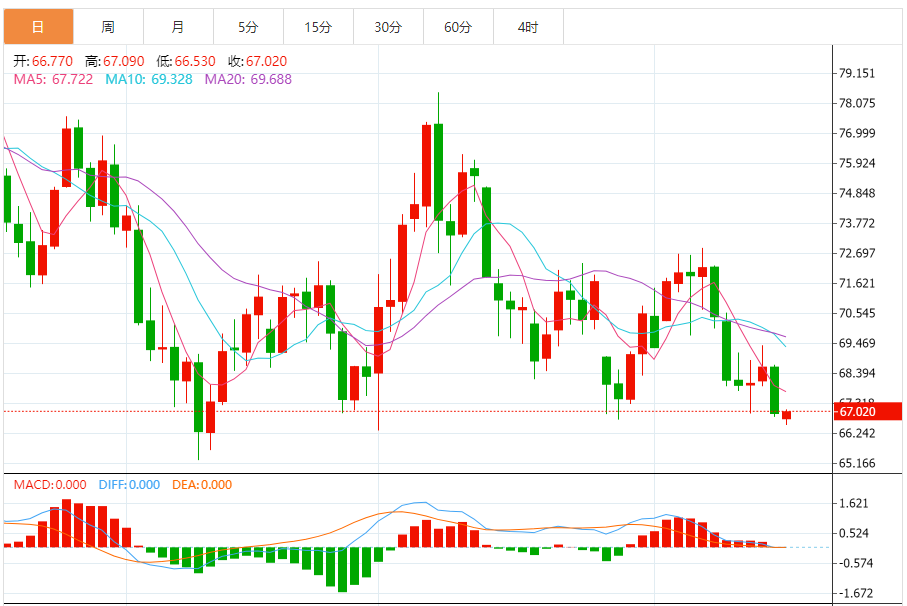The width and height of the screenshot is (907, 606).
Task: Click the red 67.020 current price tag
Action: pos(868,412)
